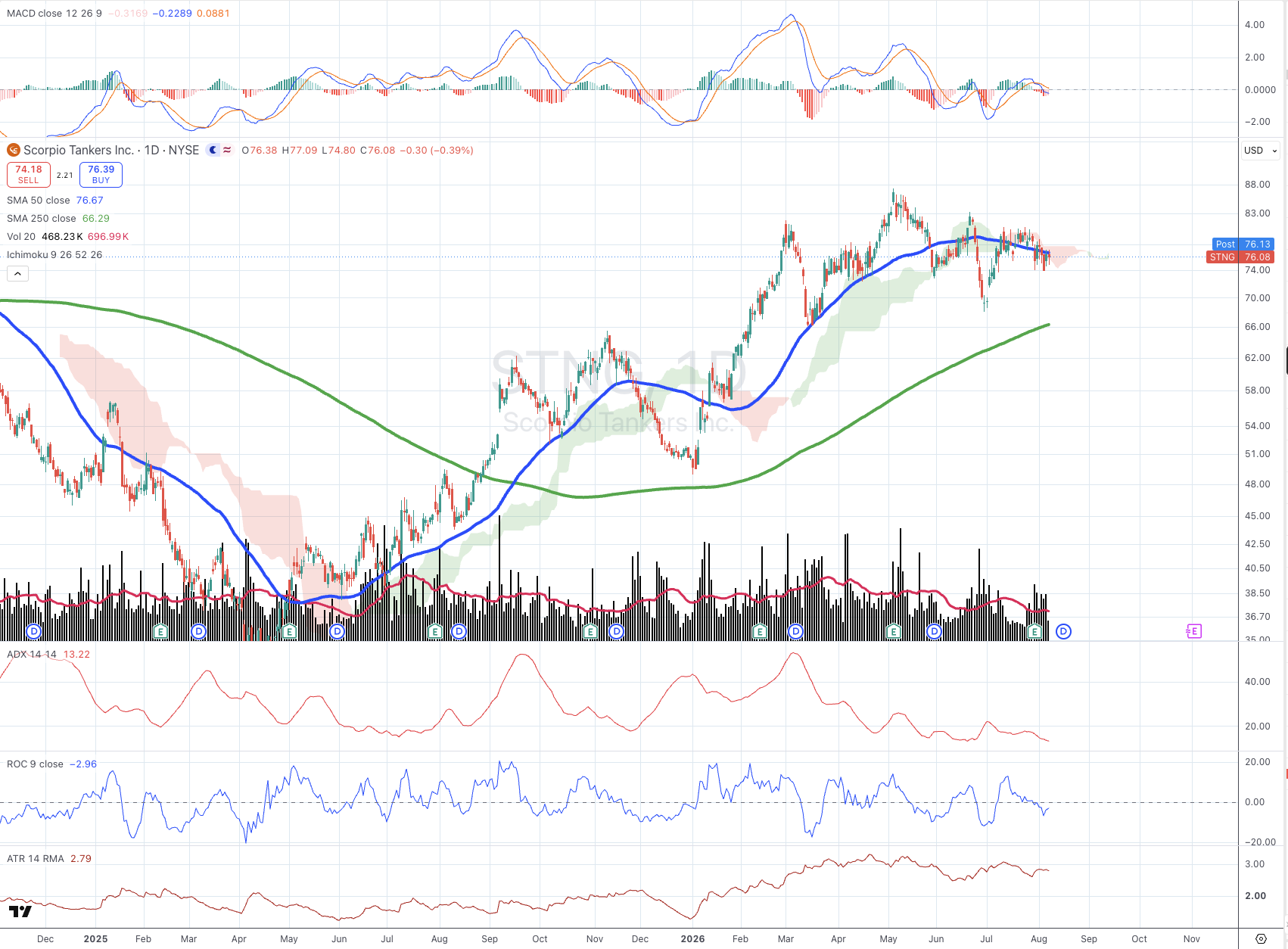Click the Post 76.13 price label
The width and height of the screenshot is (1288, 949).
[1243, 244]
